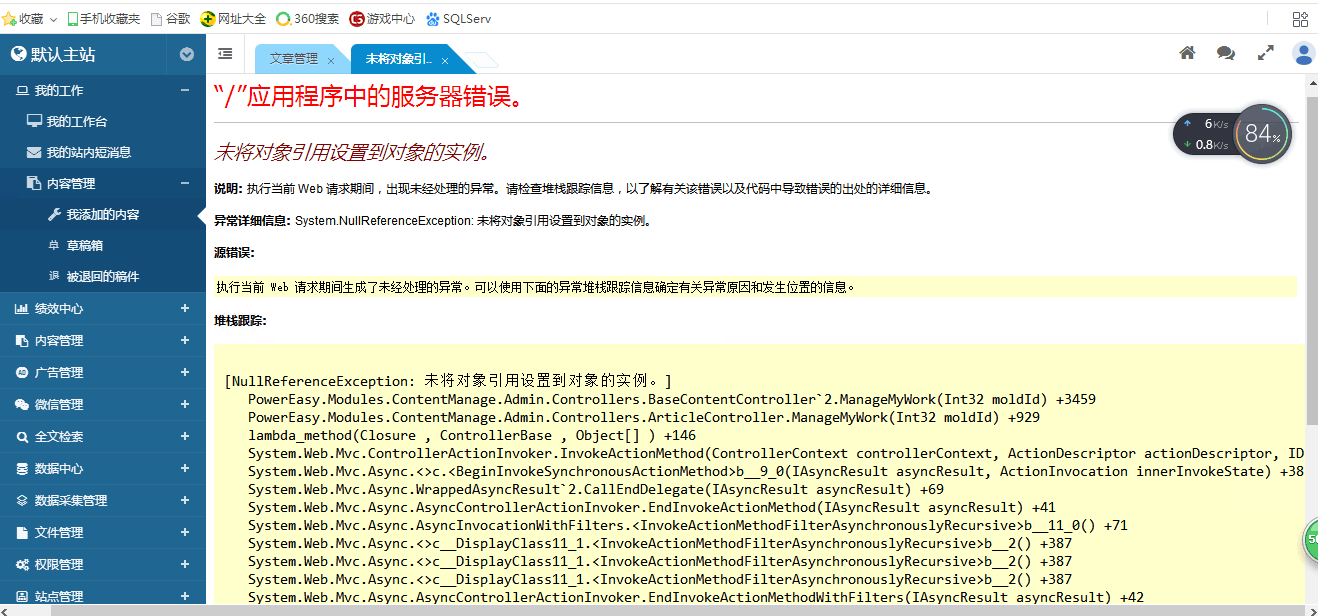Switch to the 文章管理 tab
Image resolution: width=1318 pixels, height=616 pixels.
coord(293,59)
